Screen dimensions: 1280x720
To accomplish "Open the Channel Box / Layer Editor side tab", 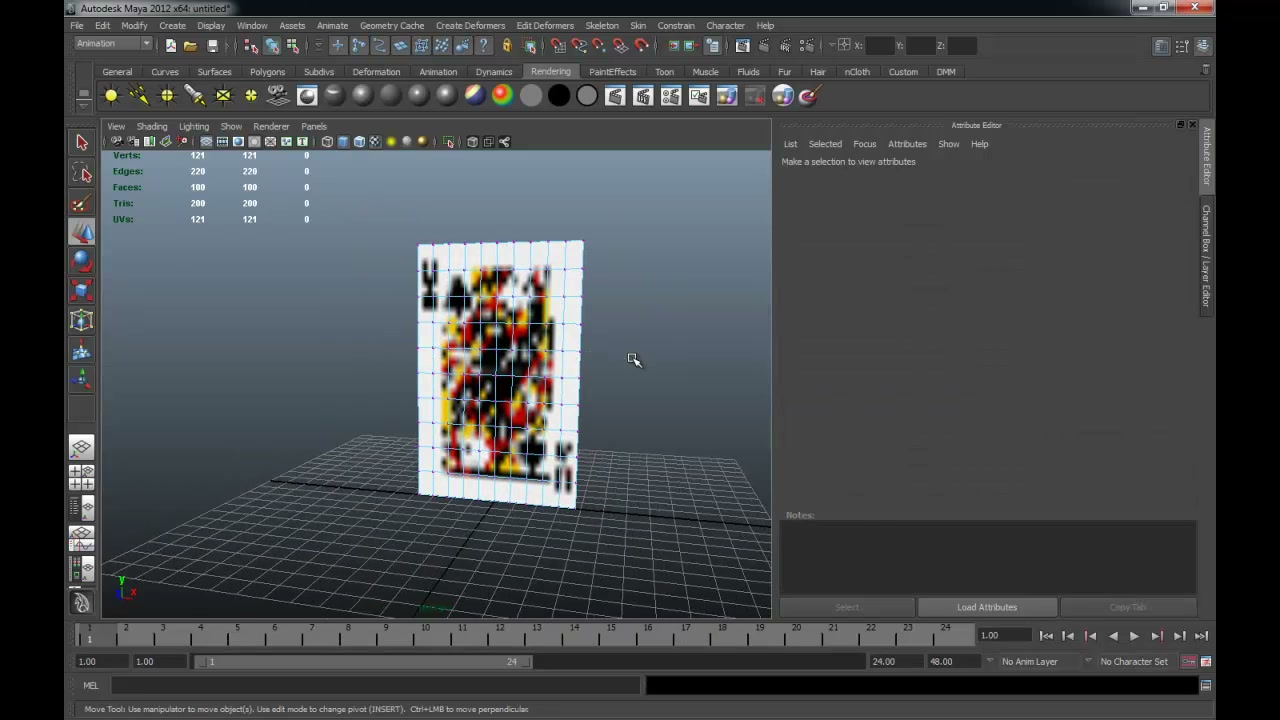I will click(1207, 257).
